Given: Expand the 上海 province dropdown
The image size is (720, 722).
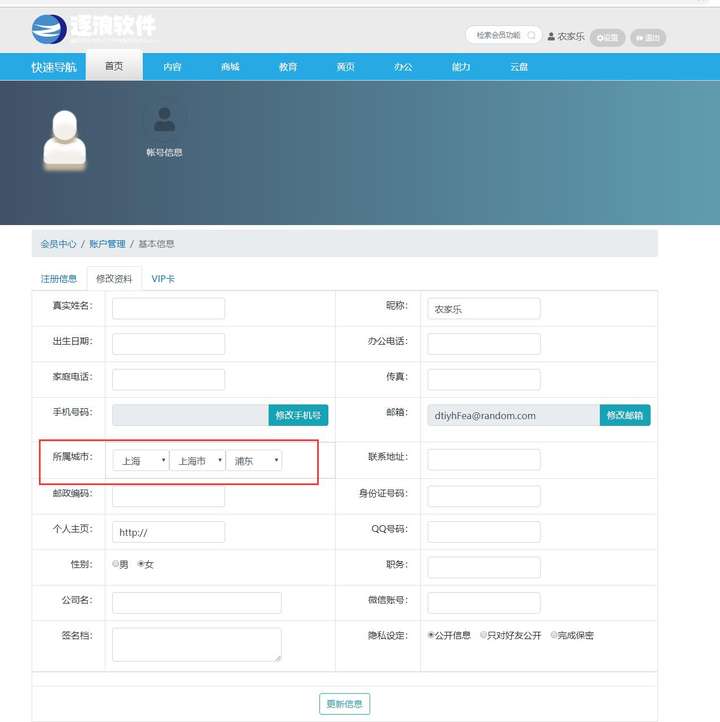Looking at the screenshot, I should (140, 461).
